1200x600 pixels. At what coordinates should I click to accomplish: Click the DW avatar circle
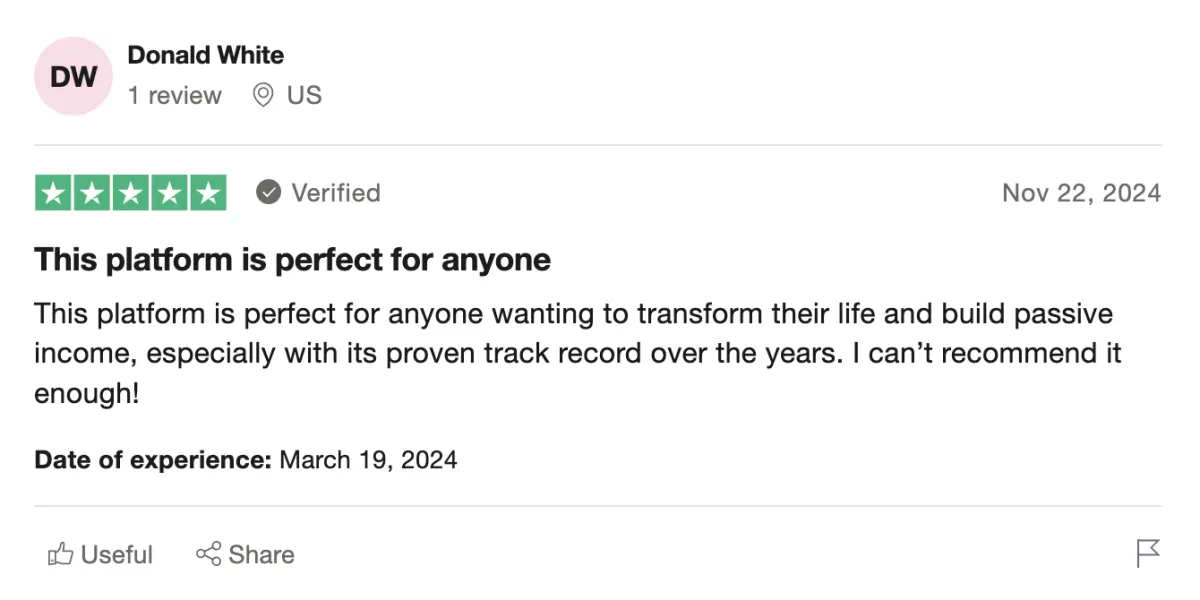pos(74,76)
